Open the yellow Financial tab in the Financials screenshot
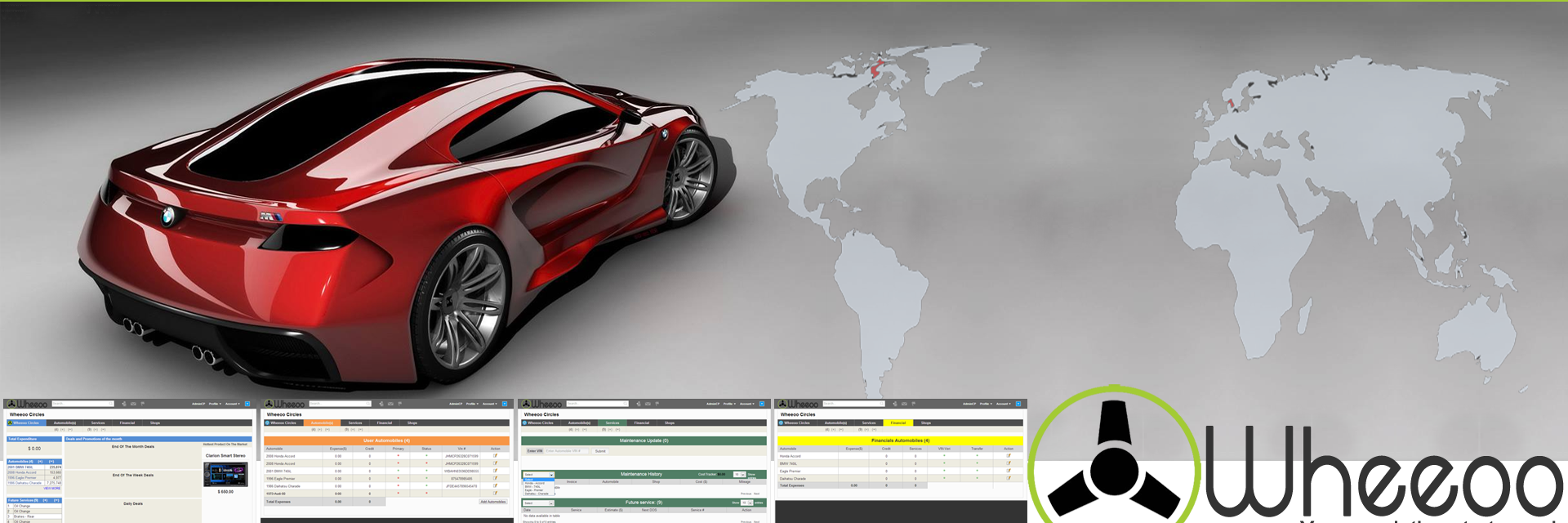This screenshot has width=1568, height=523. [x=898, y=422]
